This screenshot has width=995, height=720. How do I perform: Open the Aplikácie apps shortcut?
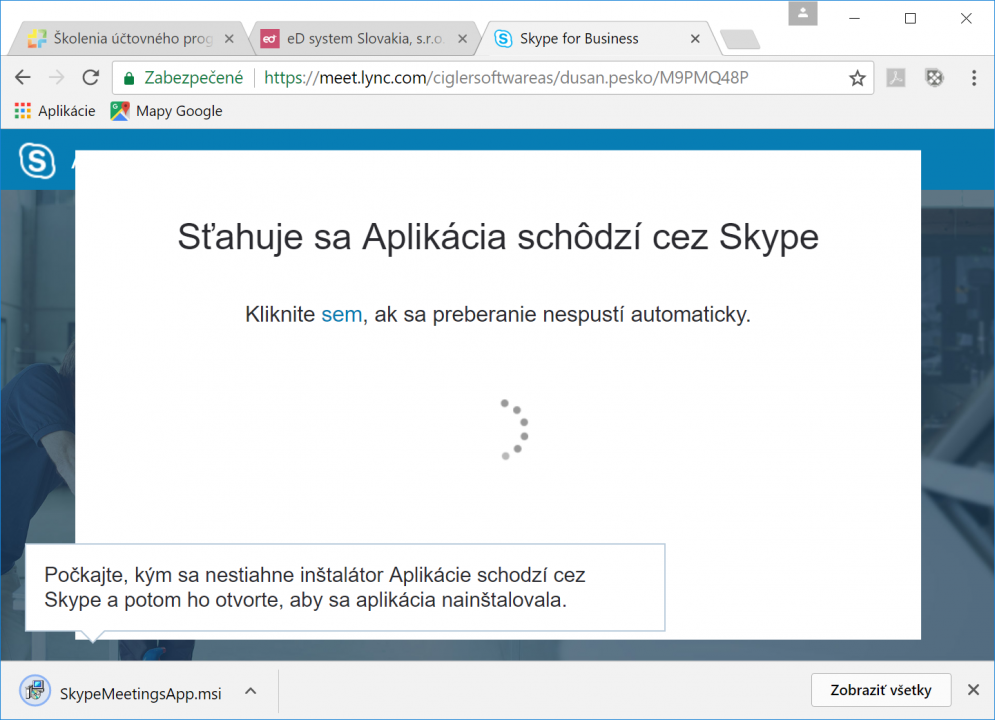pos(55,111)
